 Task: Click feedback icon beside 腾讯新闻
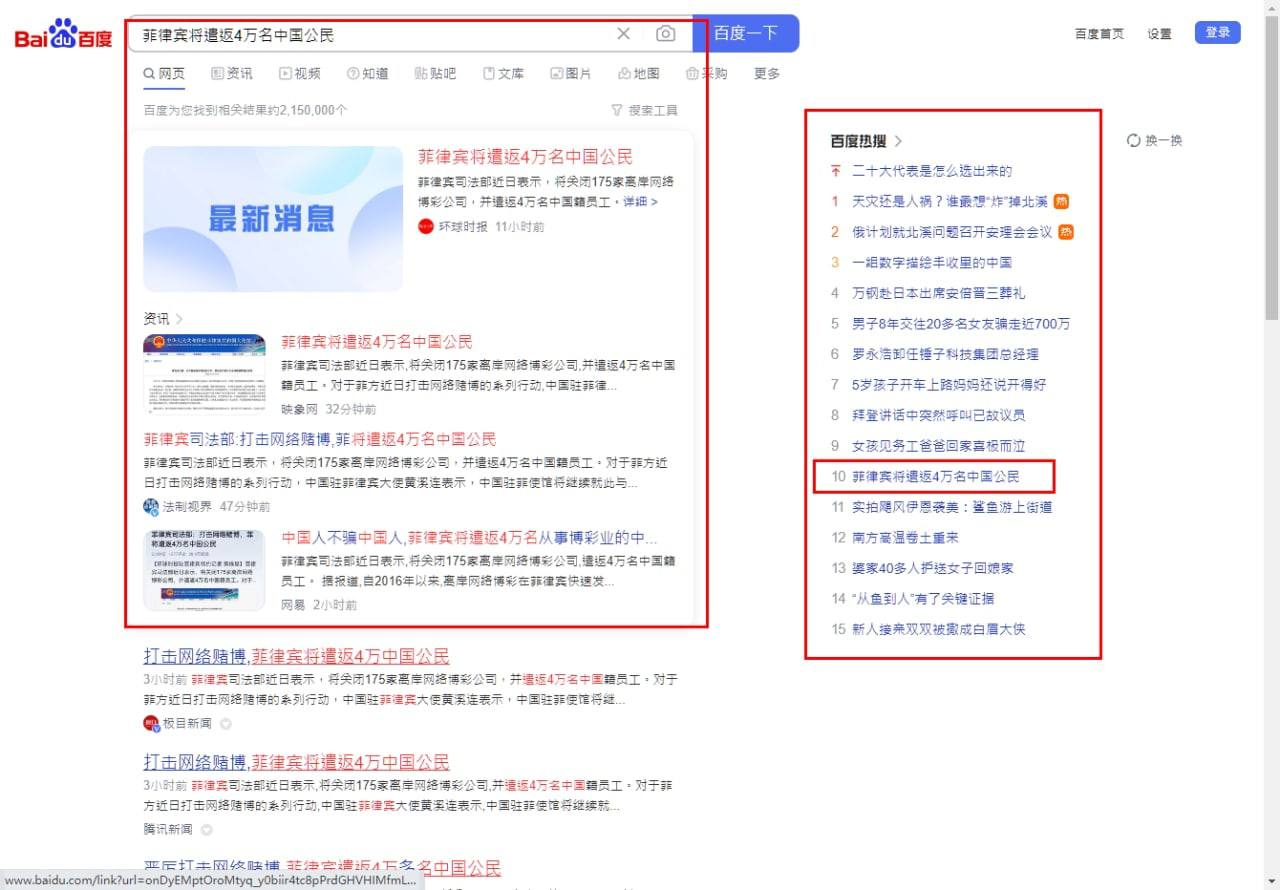click(206, 830)
